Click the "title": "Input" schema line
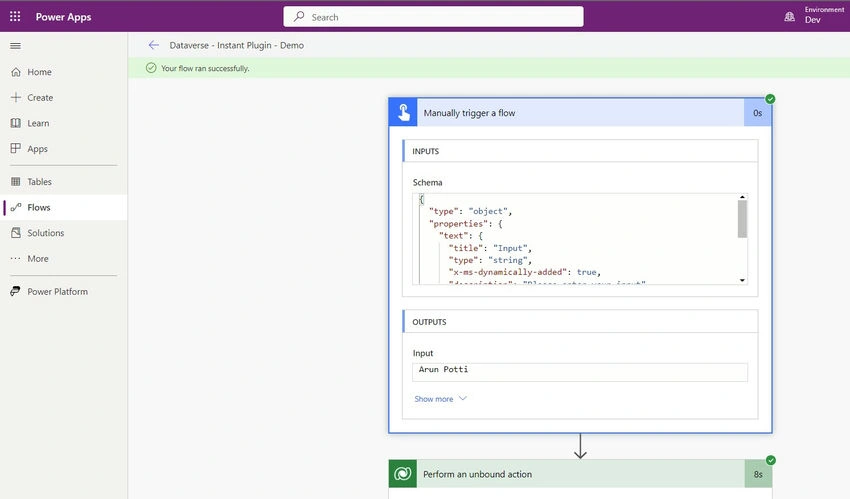850x499 pixels. [490, 248]
